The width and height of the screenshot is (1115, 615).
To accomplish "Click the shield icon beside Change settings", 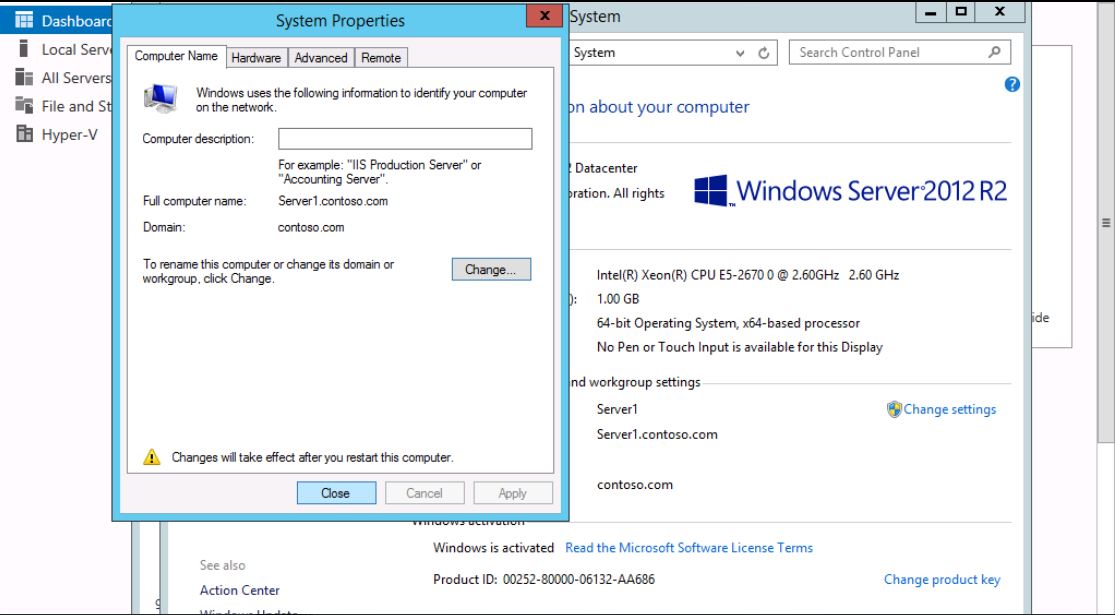I will pos(894,410).
